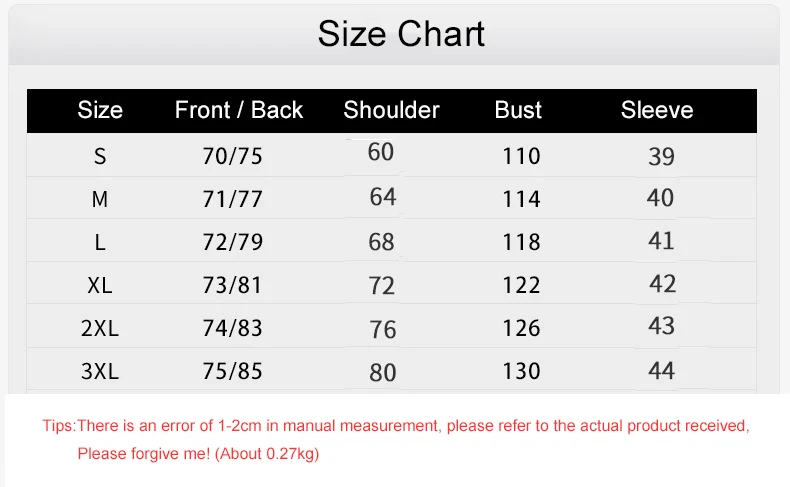Viewport: 790px width, 487px height.
Task: Click the Sleeve column header
Action: click(x=657, y=110)
